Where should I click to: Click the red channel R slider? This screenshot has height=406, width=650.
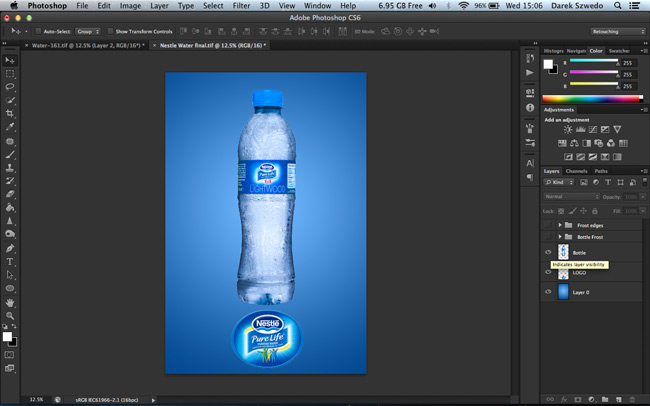point(594,61)
